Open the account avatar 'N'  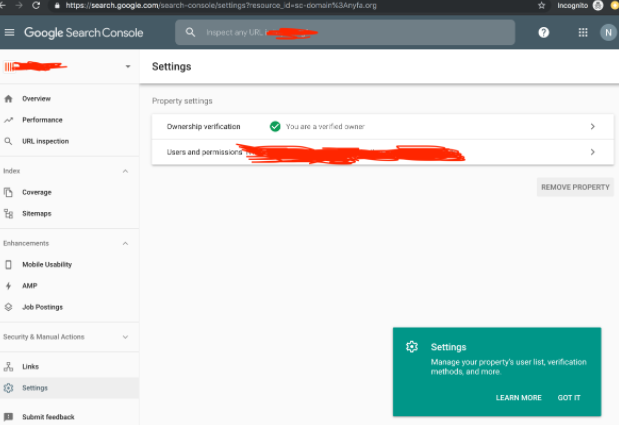pos(608,32)
